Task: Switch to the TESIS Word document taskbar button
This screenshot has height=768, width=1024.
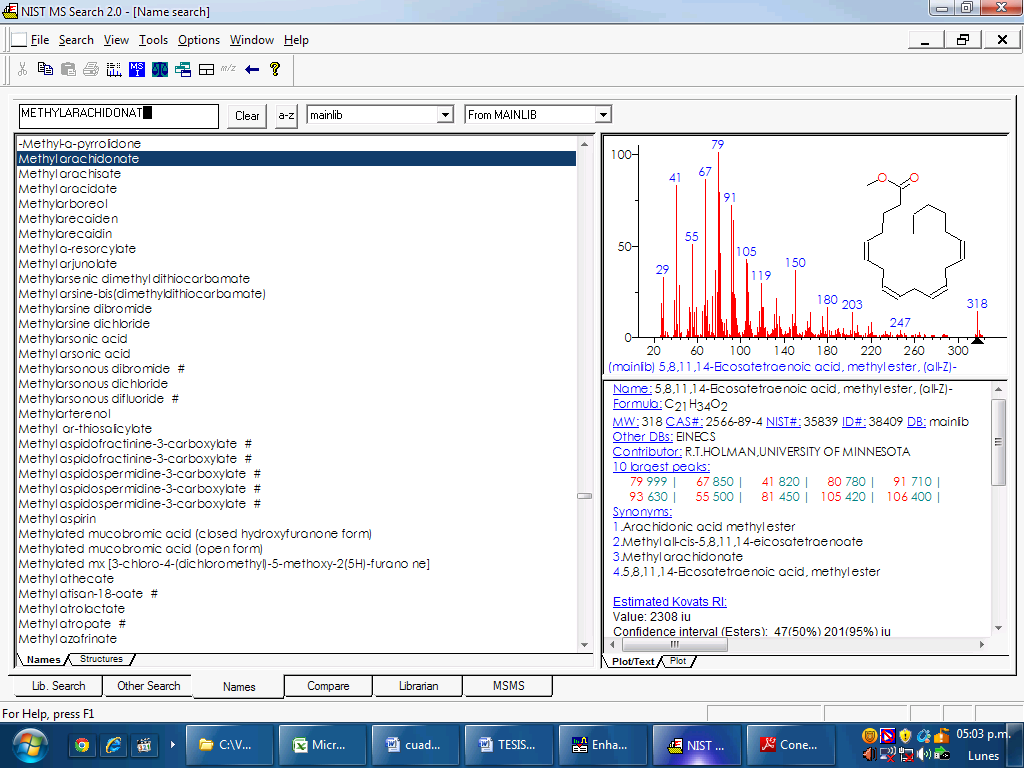Action: 507,744
